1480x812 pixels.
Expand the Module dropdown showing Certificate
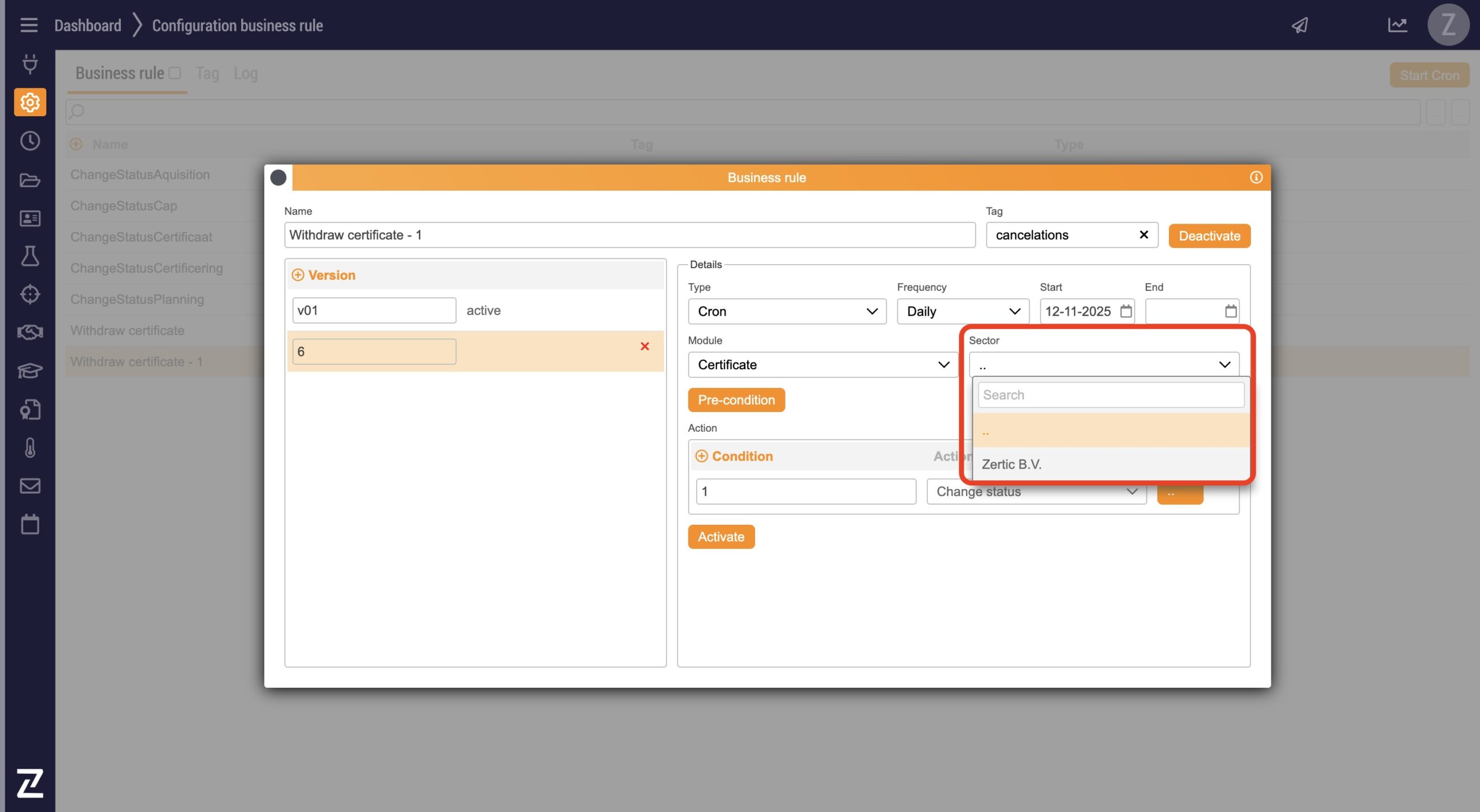pos(822,365)
